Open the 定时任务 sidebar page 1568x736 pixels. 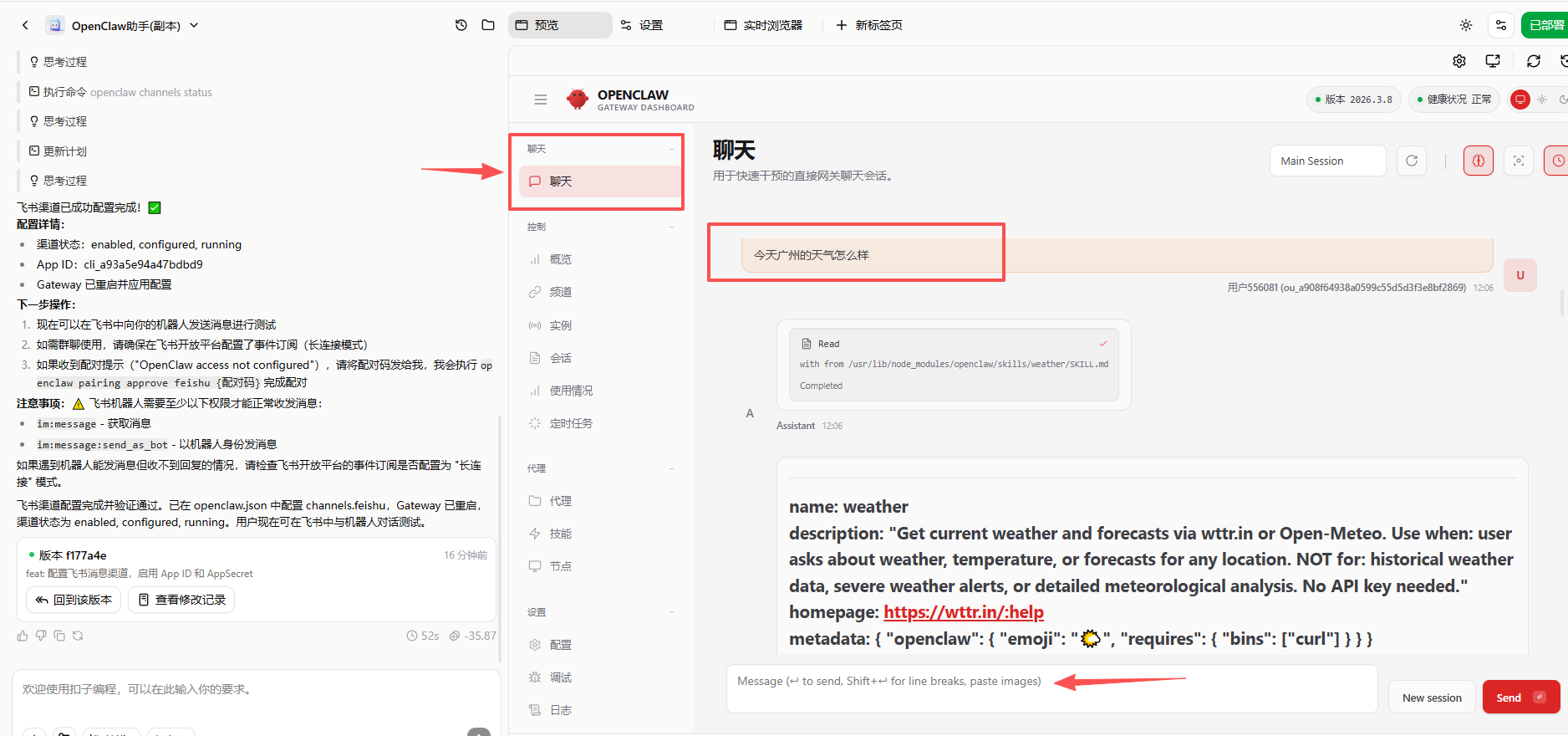coord(600,423)
